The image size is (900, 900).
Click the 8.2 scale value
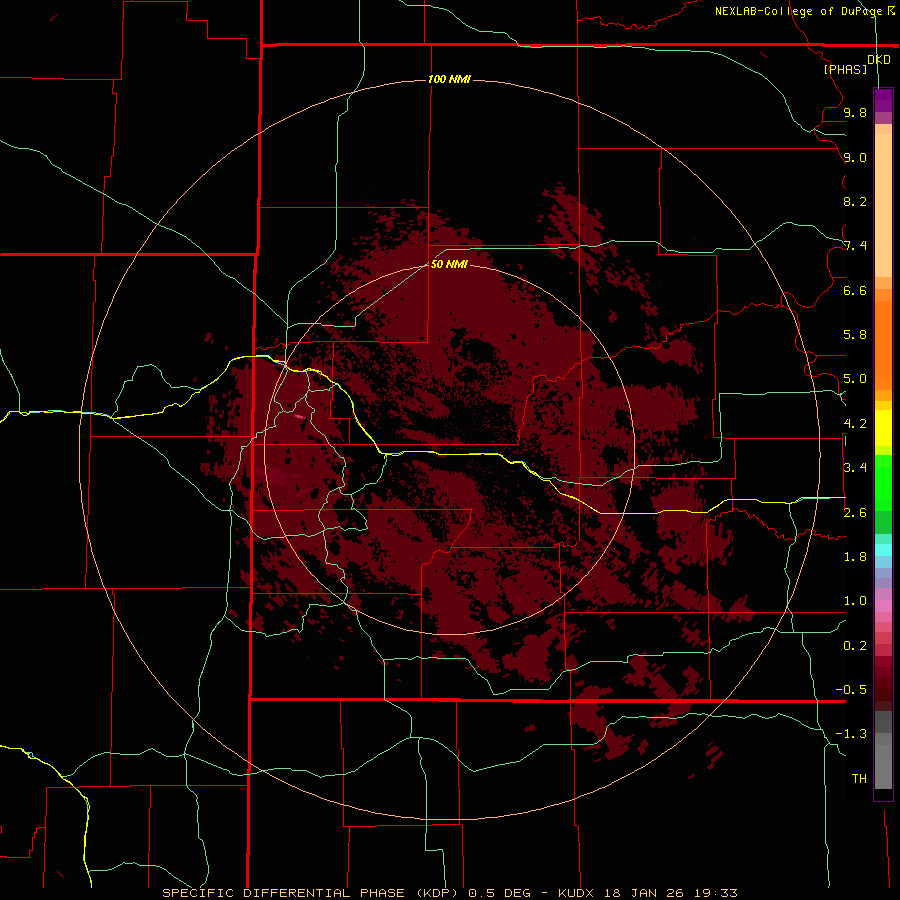(855, 201)
